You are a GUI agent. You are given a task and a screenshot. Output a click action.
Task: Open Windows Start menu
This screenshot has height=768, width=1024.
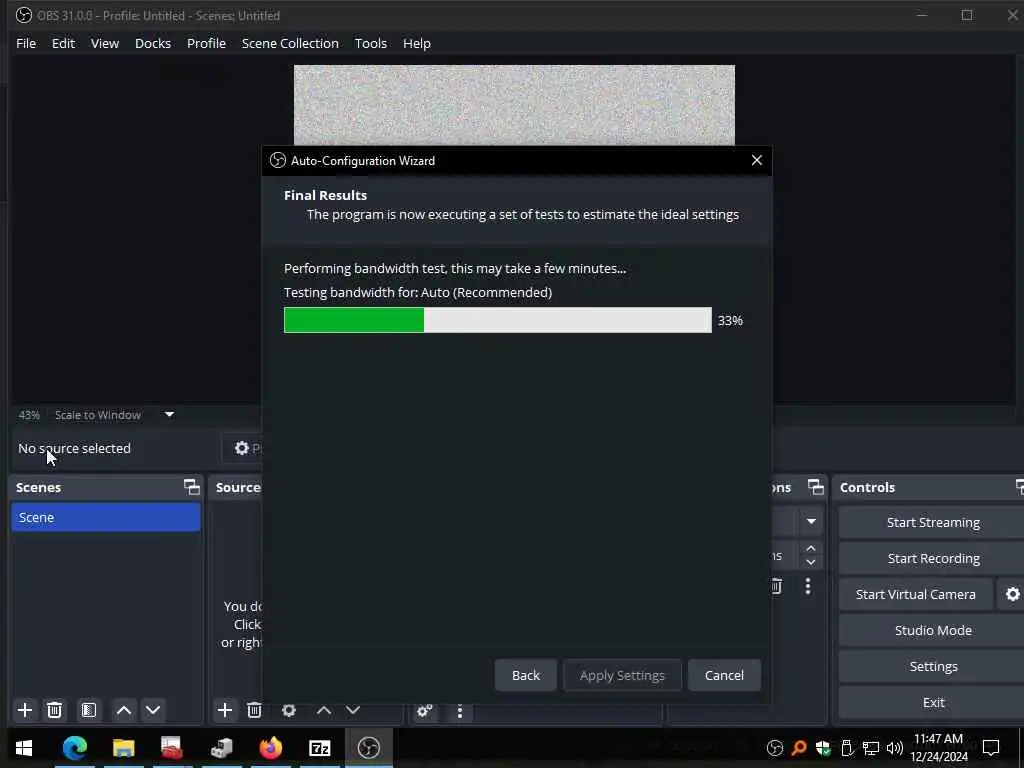coord(24,748)
